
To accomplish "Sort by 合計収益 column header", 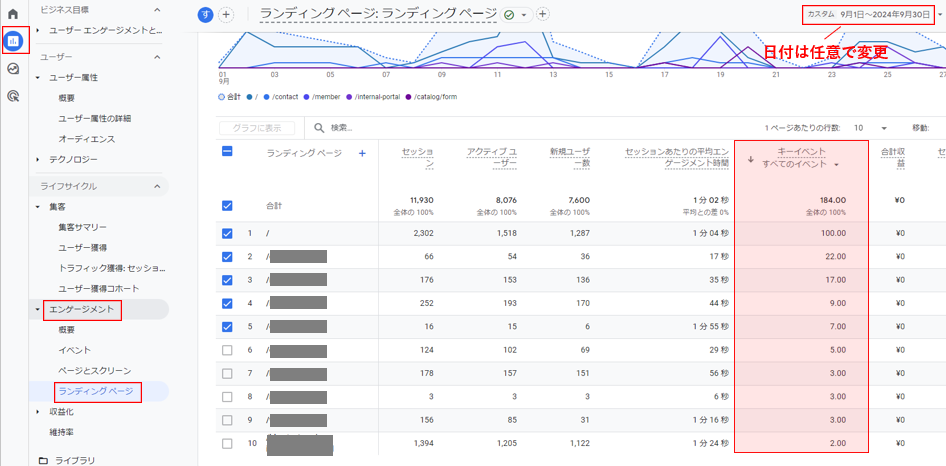I will point(892,157).
